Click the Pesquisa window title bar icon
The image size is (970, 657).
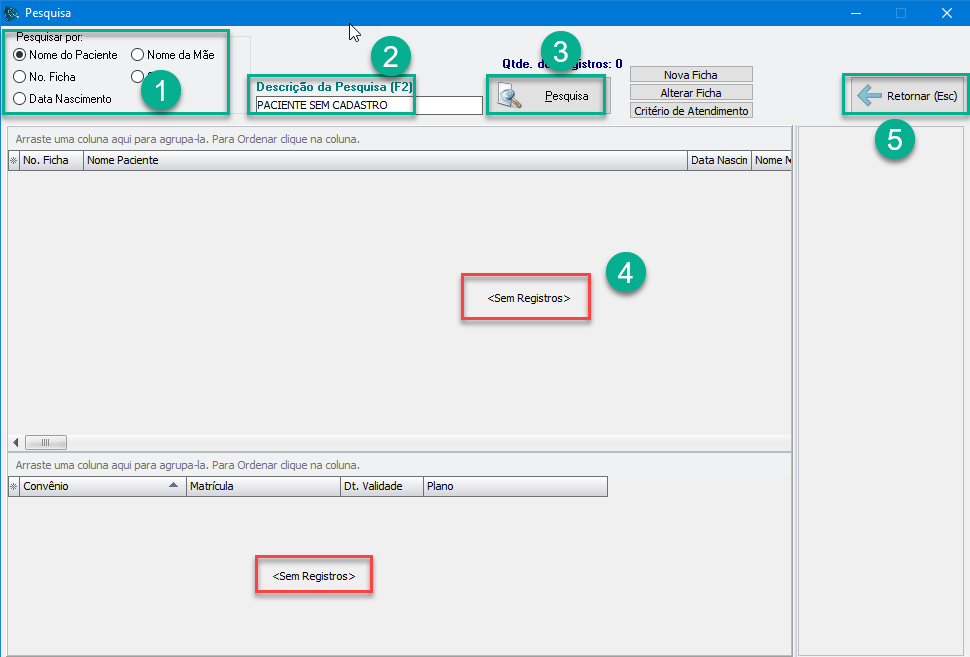click(12, 13)
